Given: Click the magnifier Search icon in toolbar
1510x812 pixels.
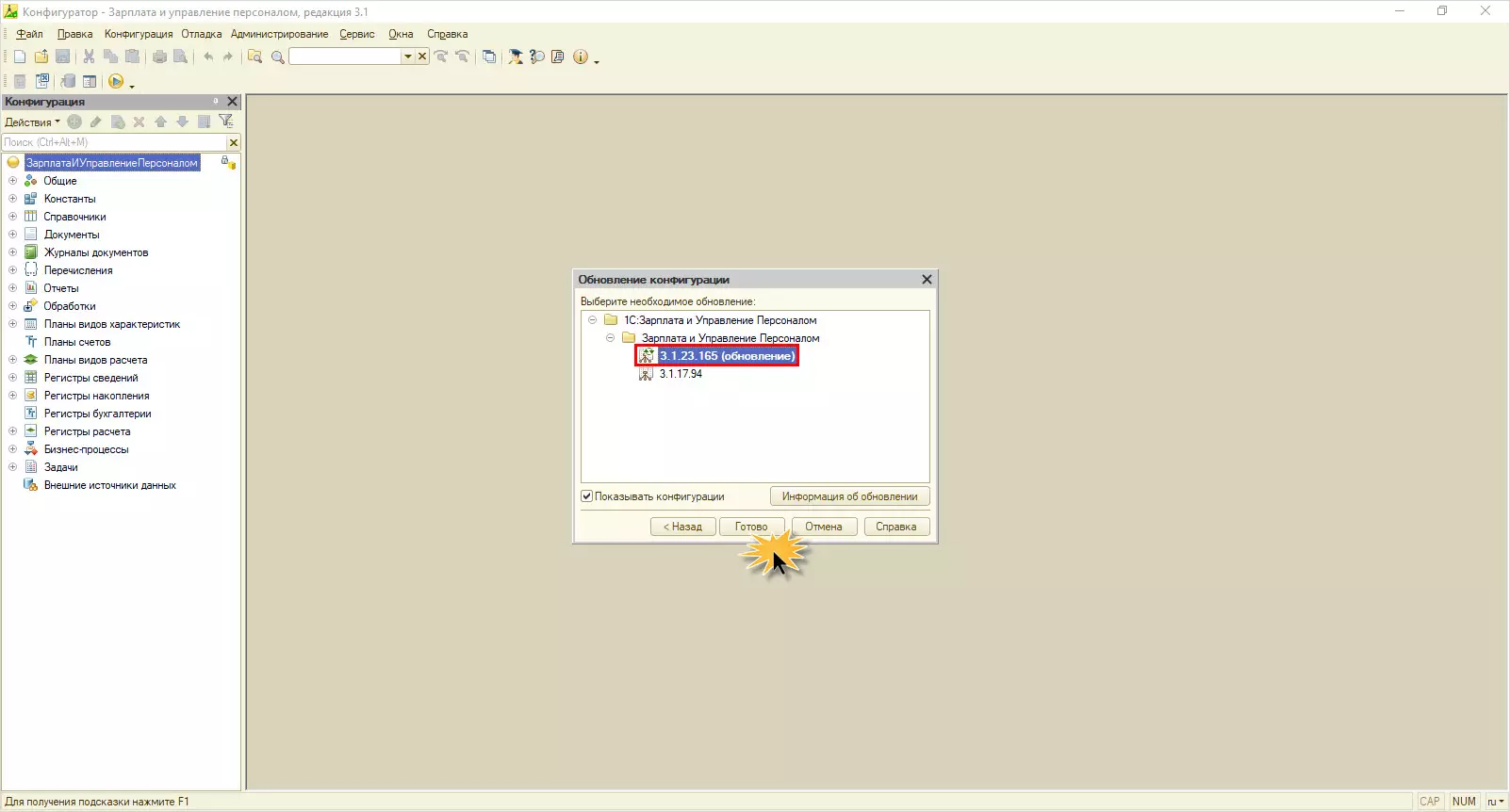Looking at the screenshot, I should 278,57.
